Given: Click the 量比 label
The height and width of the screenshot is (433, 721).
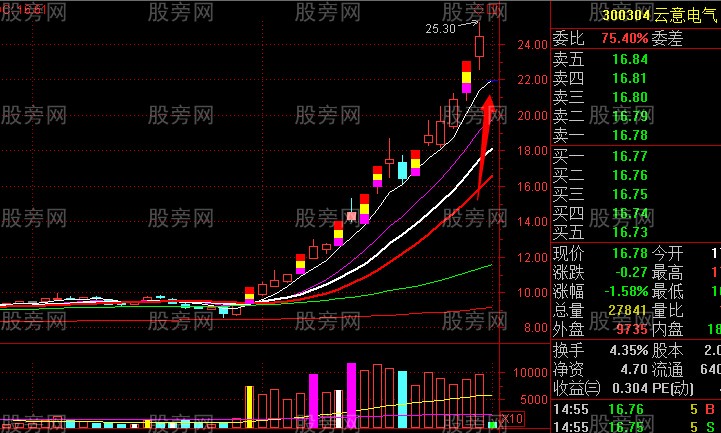Looking at the screenshot, I should click(x=668, y=310).
